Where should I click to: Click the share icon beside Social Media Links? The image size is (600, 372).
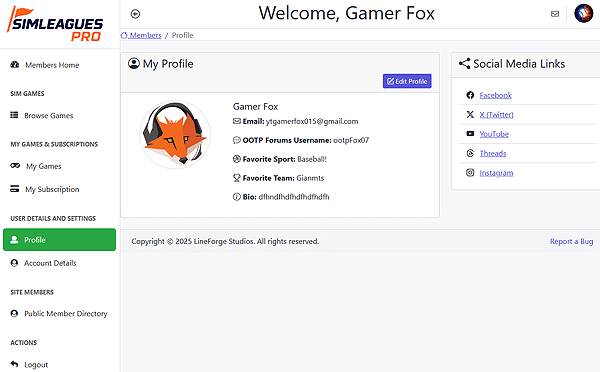465,64
